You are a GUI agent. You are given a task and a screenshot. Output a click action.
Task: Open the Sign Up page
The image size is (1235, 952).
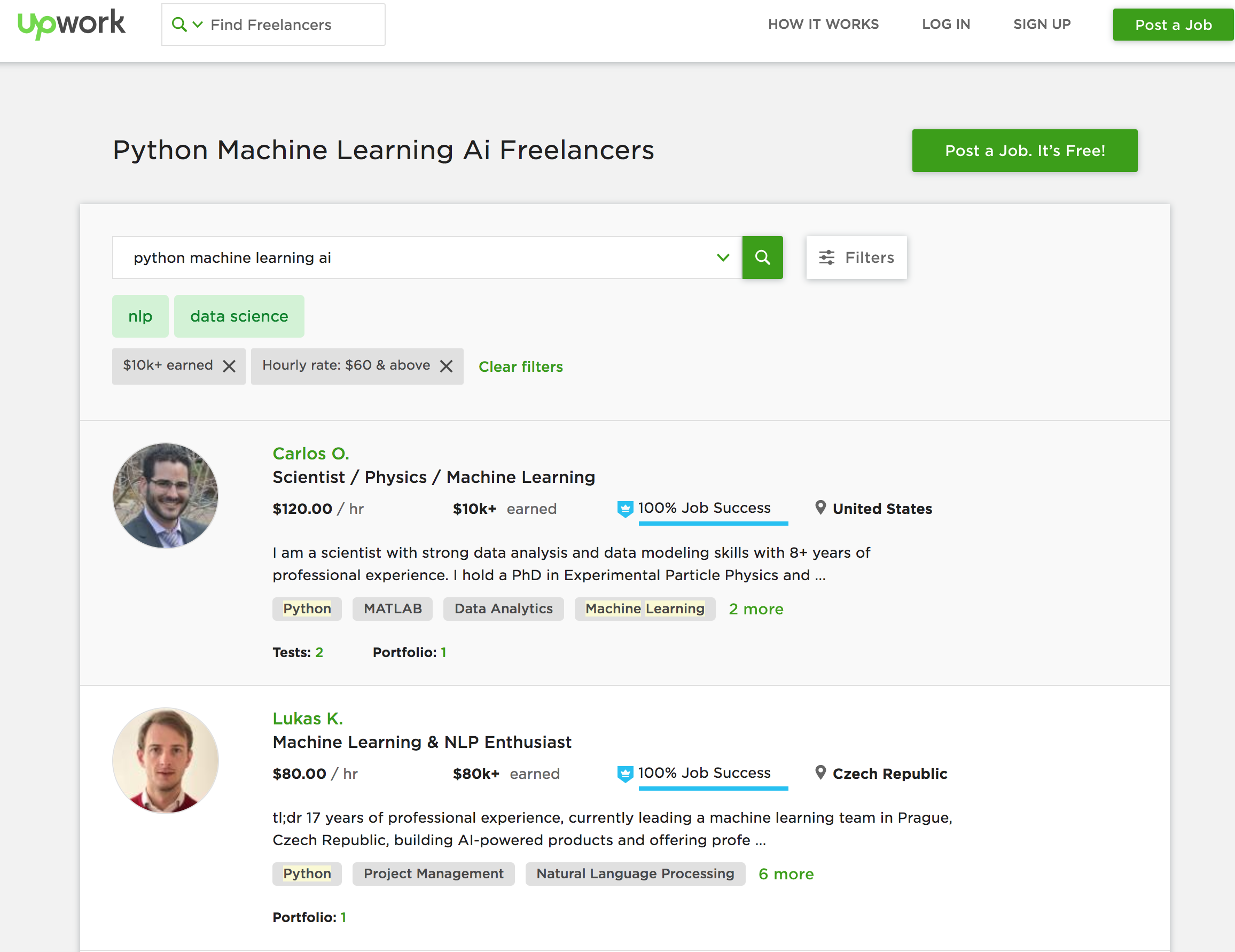click(x=1042, y=25)
